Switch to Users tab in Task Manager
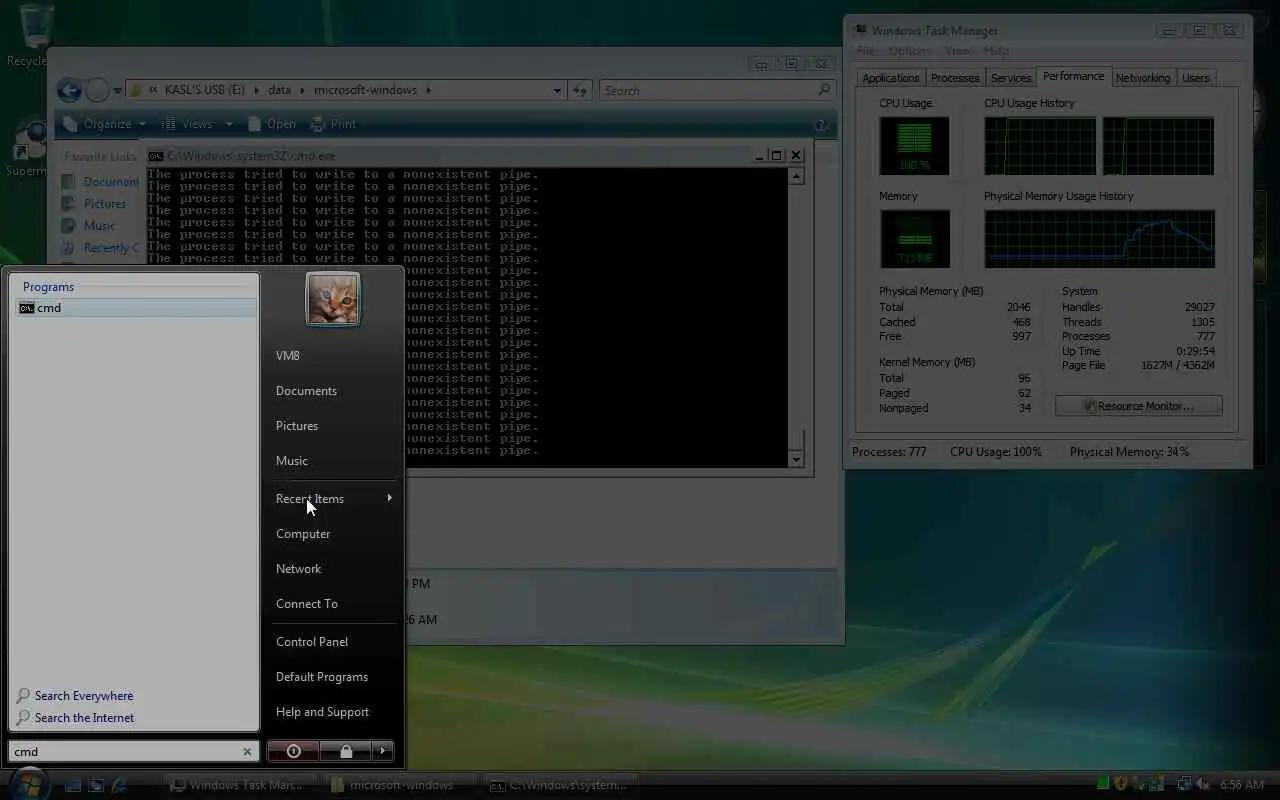 click(x=1196, y=78)
